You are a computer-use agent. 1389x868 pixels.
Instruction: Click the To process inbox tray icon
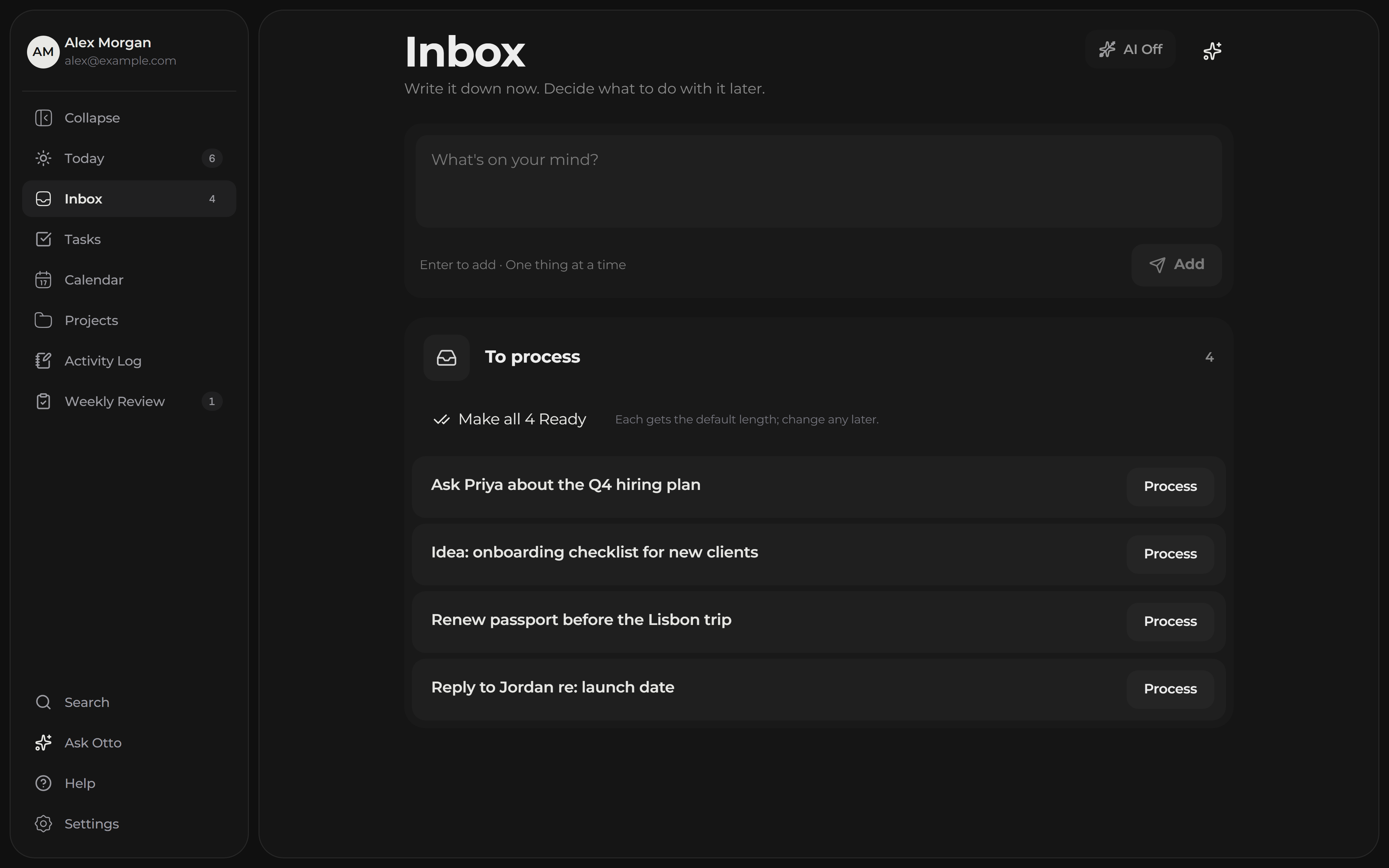pos(447,357)
